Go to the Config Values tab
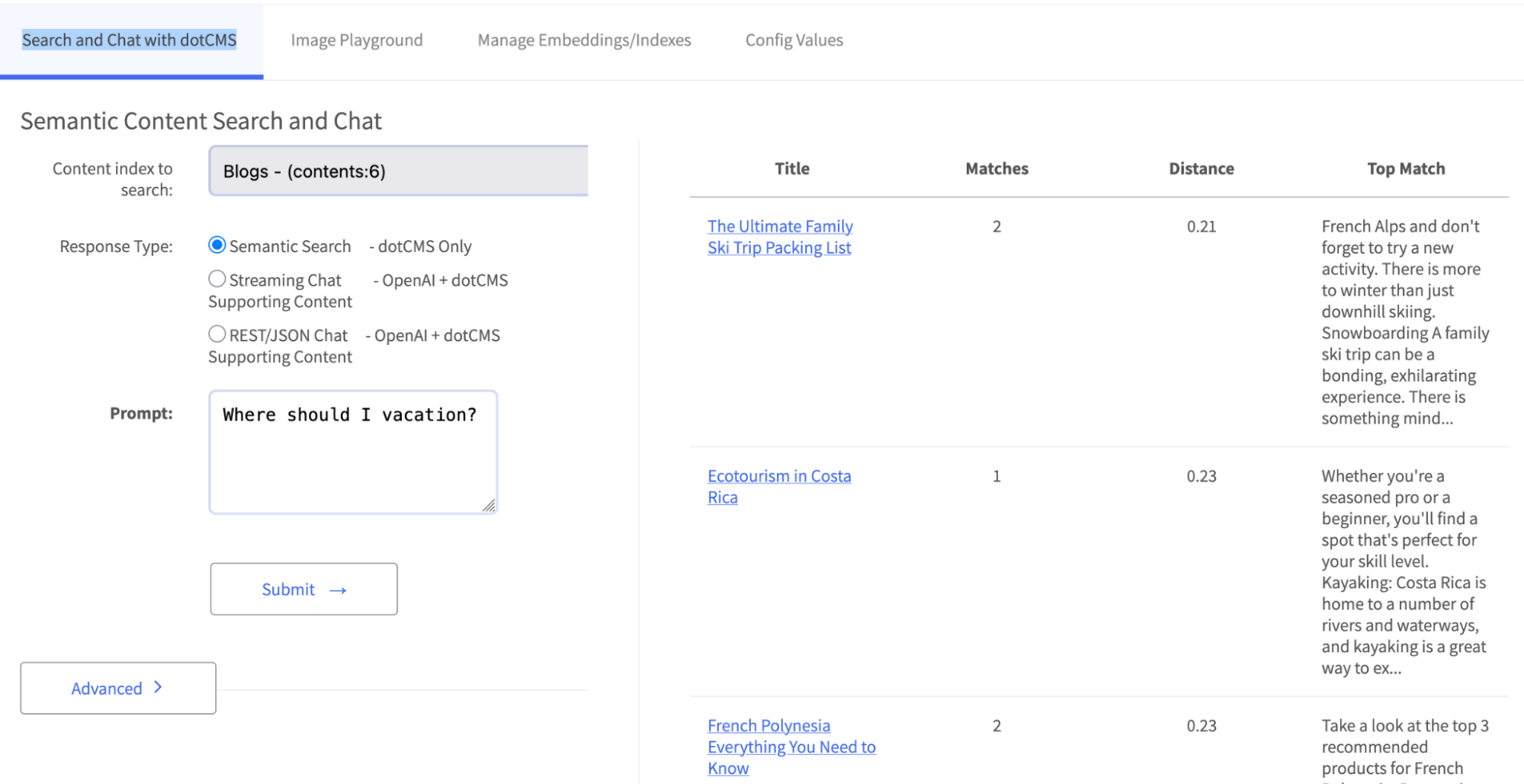Screen dimensions: 1524x784 [x=794, y=40]
